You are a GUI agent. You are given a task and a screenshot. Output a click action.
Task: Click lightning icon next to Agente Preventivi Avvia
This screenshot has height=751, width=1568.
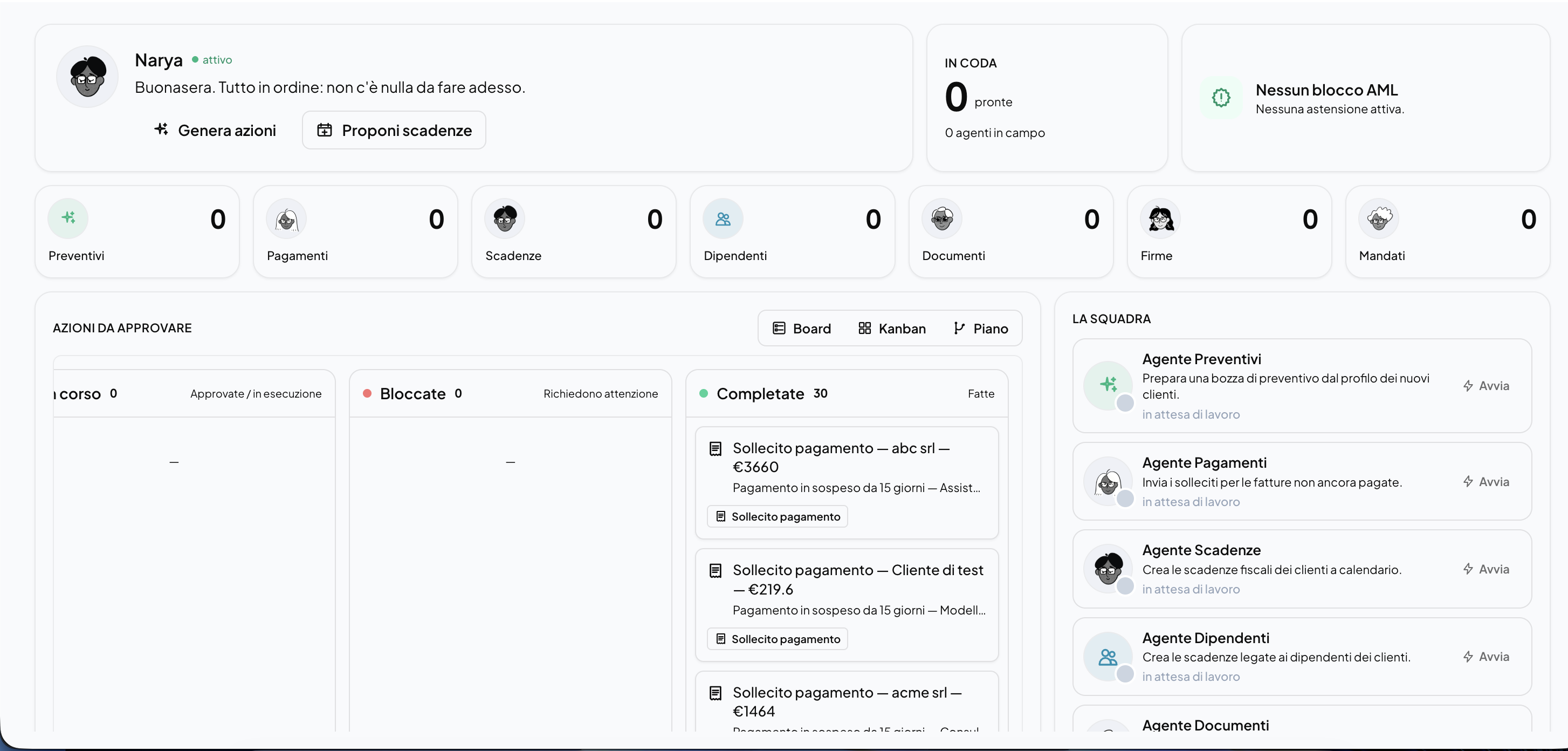coord(1468,386)
